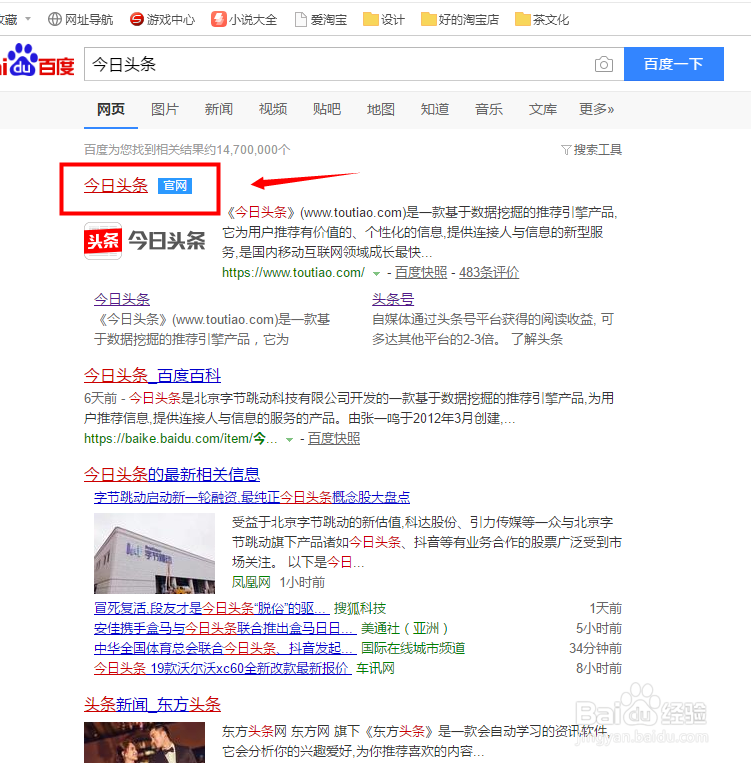Open the 网址导航 bookmark

(80, 19)
